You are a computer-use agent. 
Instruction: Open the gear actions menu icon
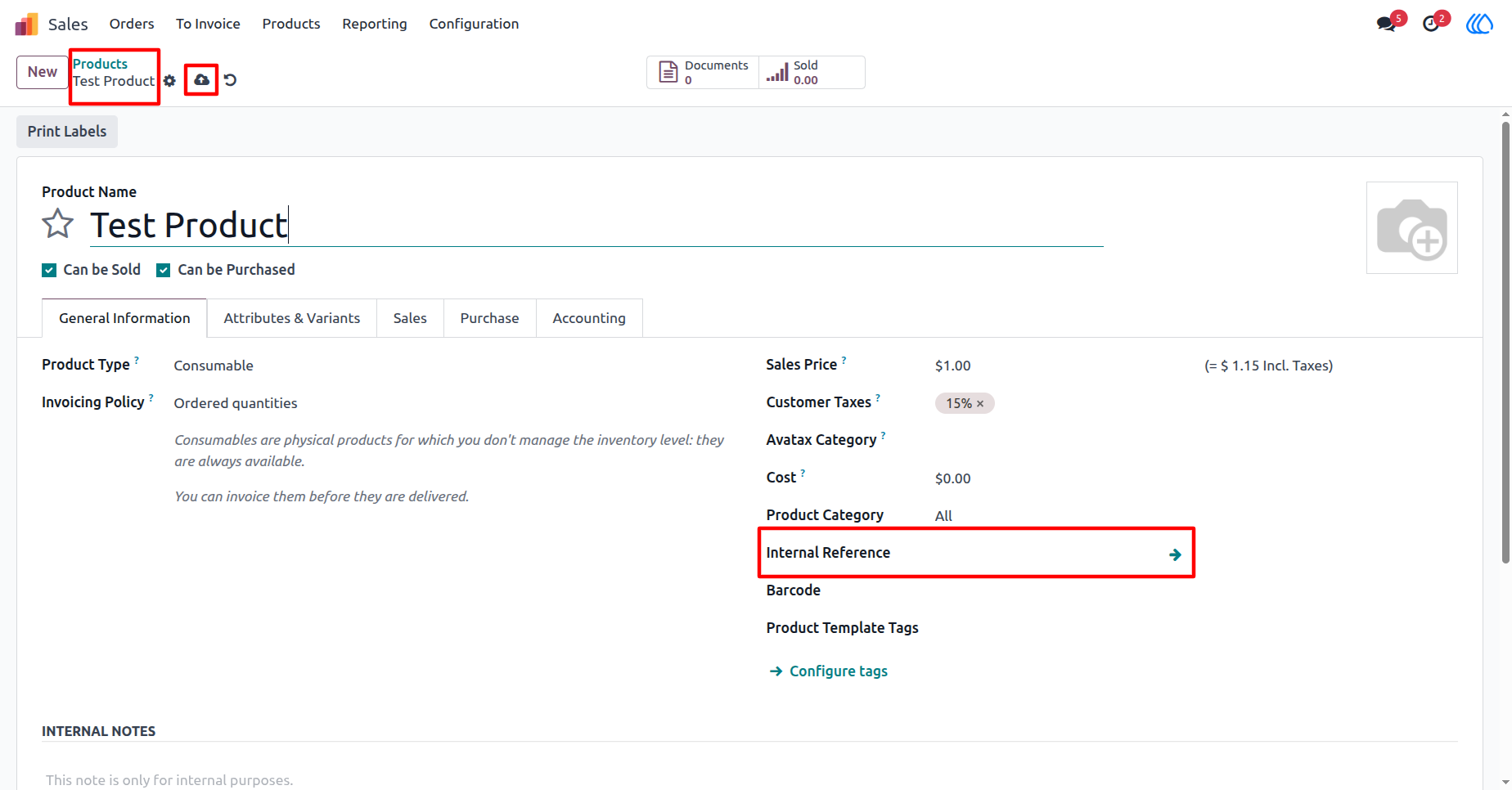click(x=169, y=81)
